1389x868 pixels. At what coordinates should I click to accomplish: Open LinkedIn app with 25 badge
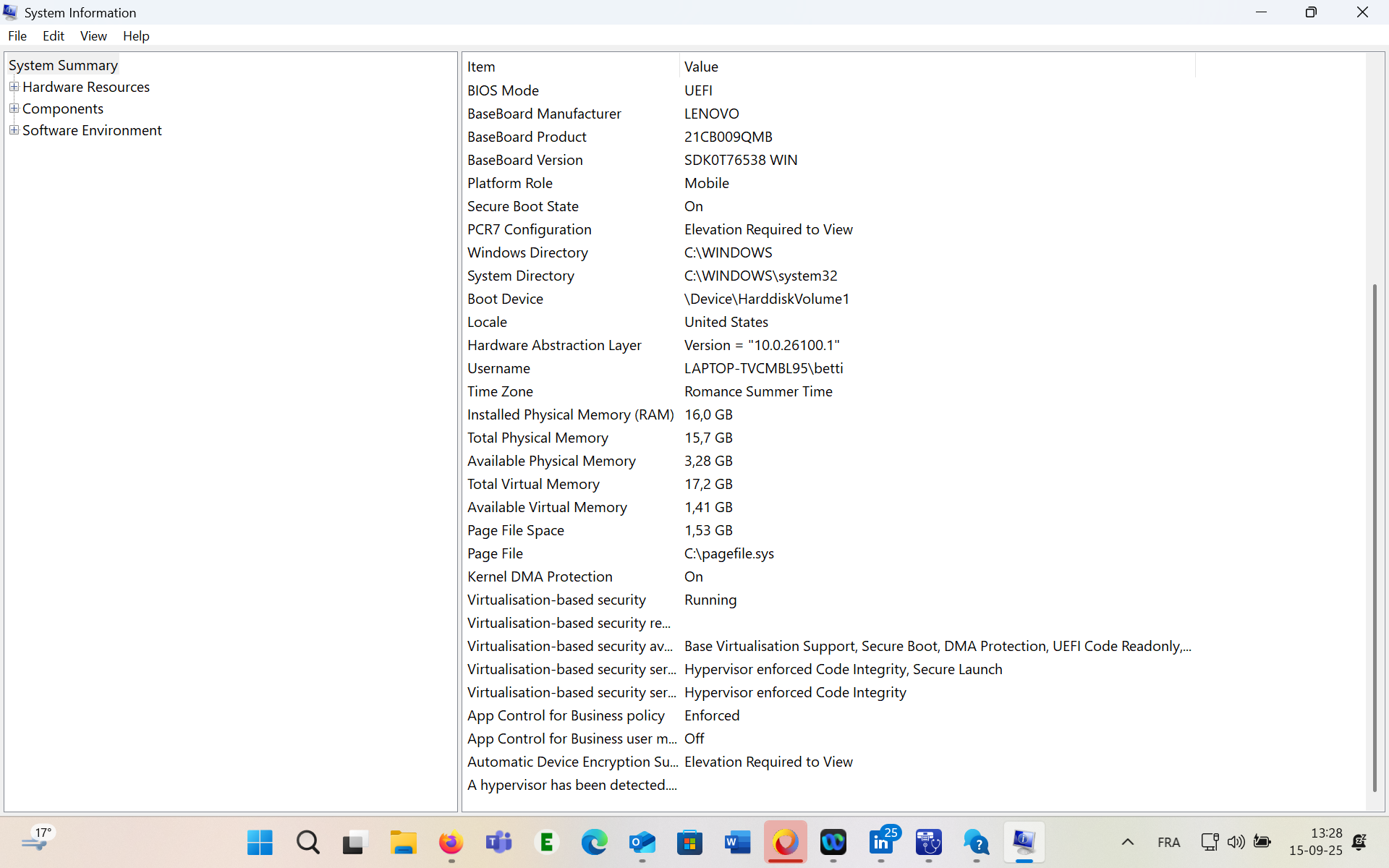click(x=881, y=842)
